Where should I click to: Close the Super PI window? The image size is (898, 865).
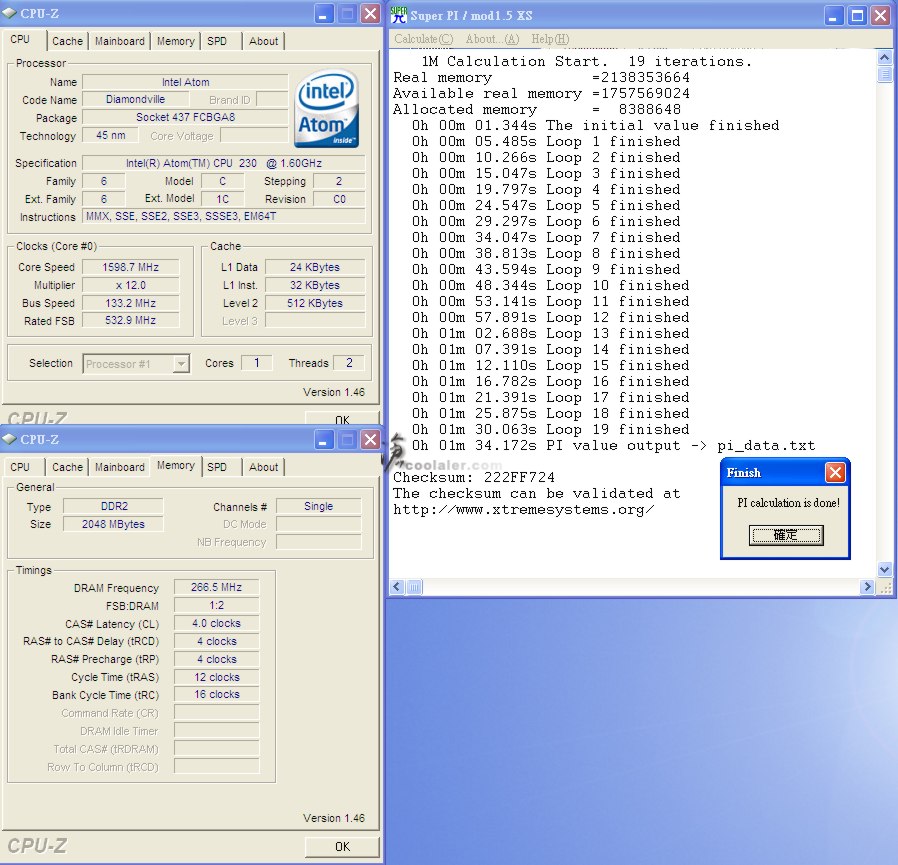coord(881,15)
